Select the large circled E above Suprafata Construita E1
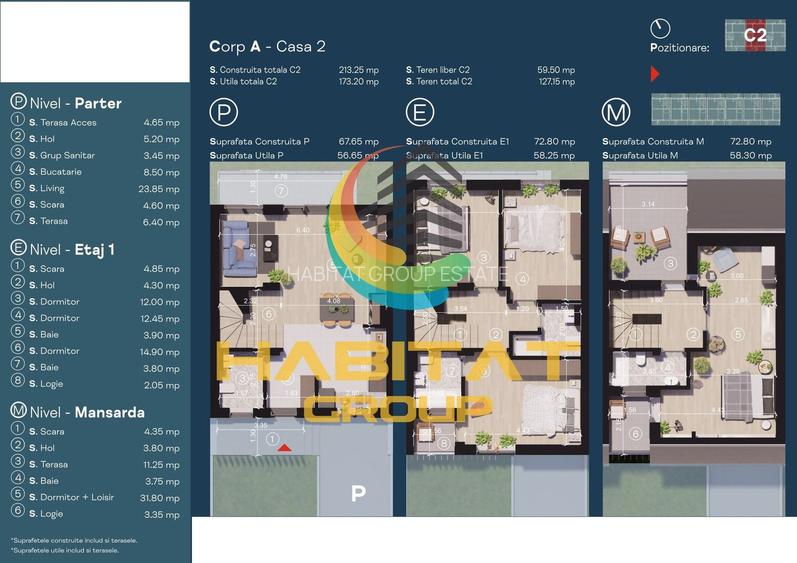Image resolution: width=797 pixels, height=563 pixels. click(x=421, y=111)
